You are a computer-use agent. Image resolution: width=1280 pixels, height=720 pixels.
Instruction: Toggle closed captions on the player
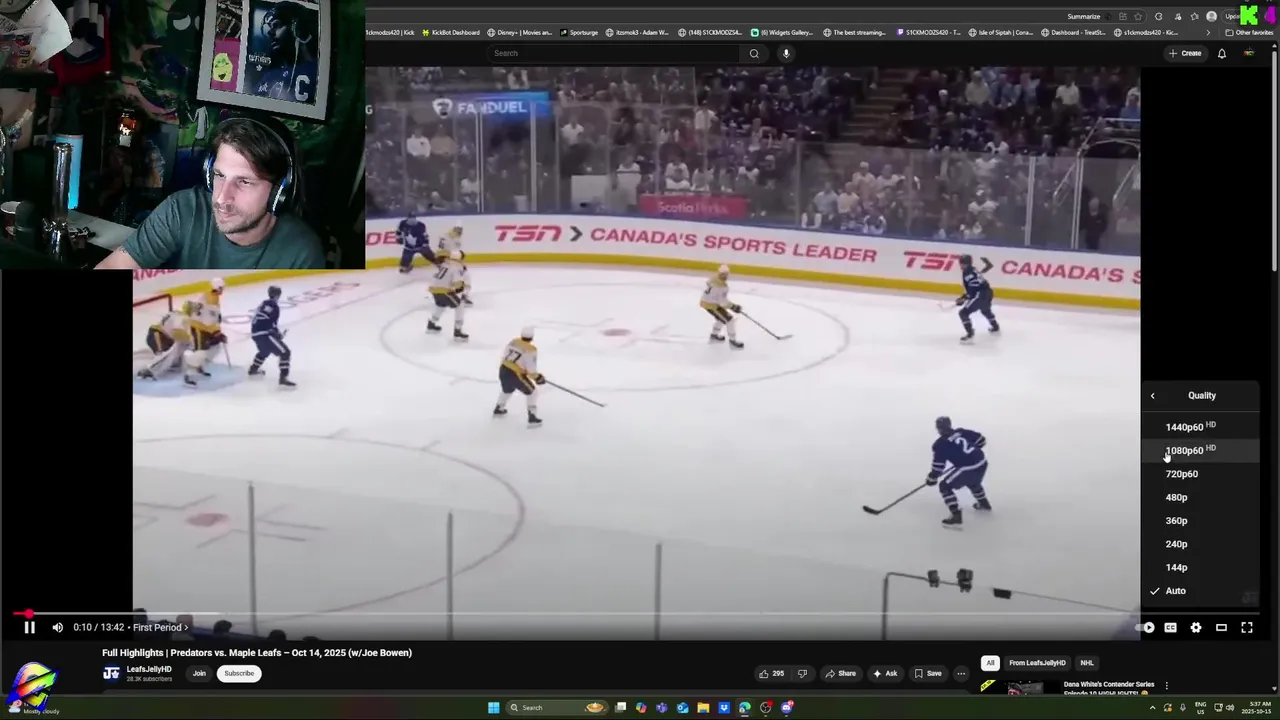1170,627
